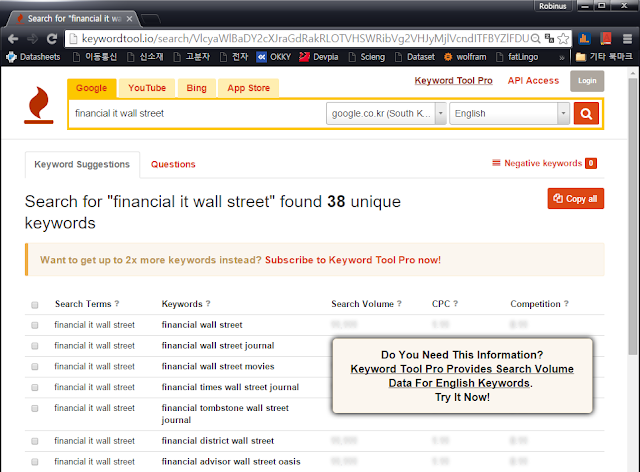
Task: Open the Scieng bookmark
Action: [367, 57]
